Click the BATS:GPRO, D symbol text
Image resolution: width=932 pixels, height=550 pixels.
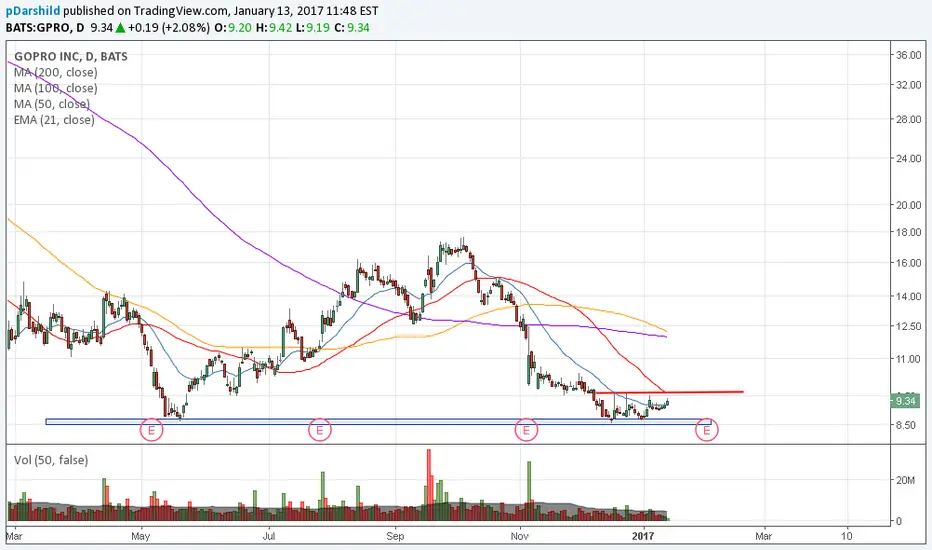click(x=45, y=27)
